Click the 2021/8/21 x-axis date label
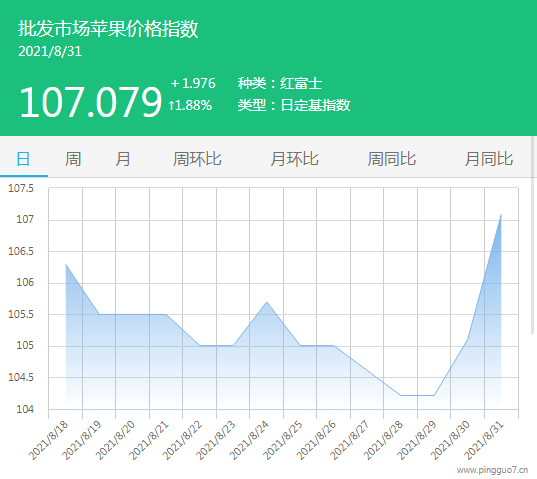 tap(149, 441)
